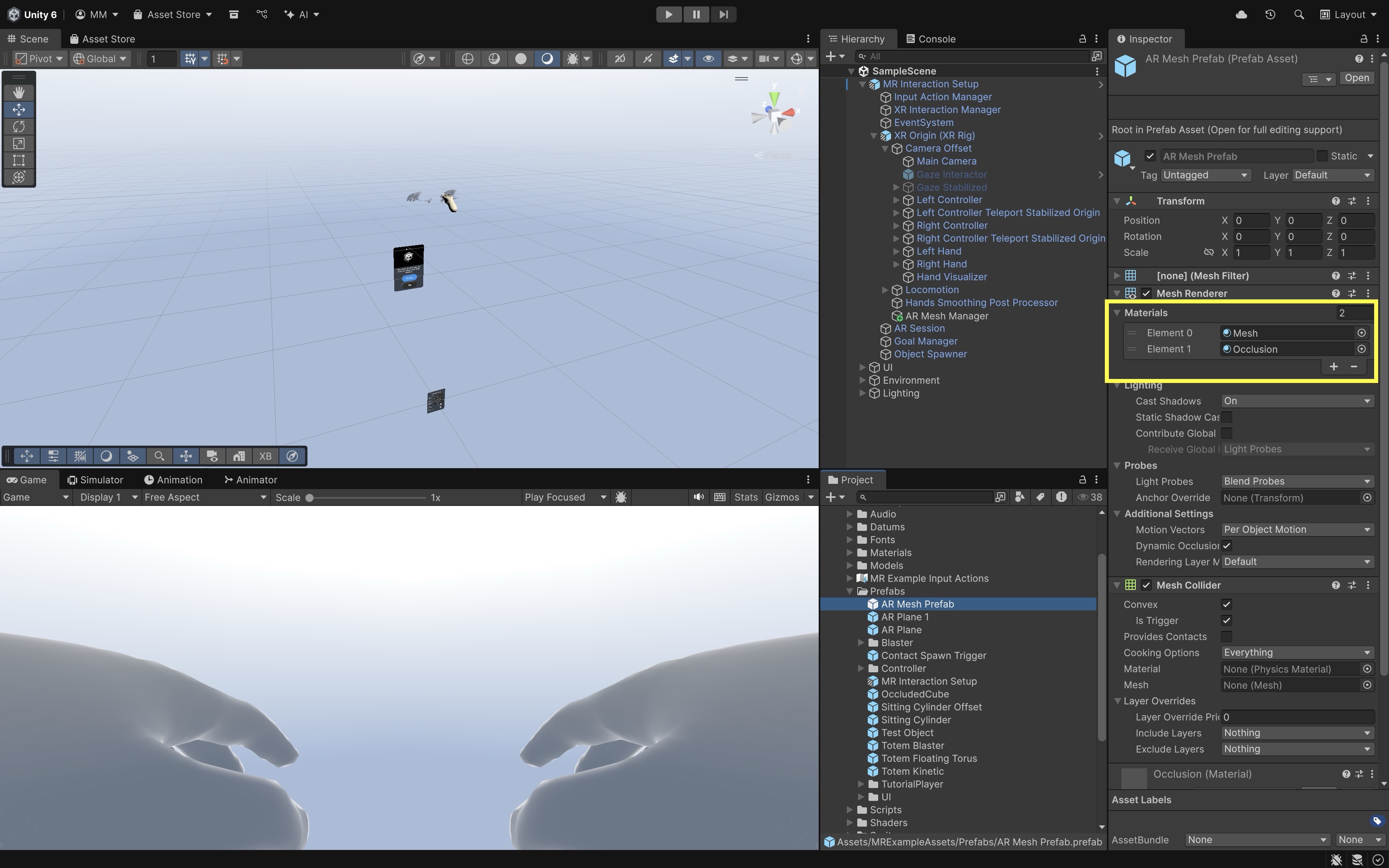
Task: Select the Scale tool
Action: tap(18, 143)
